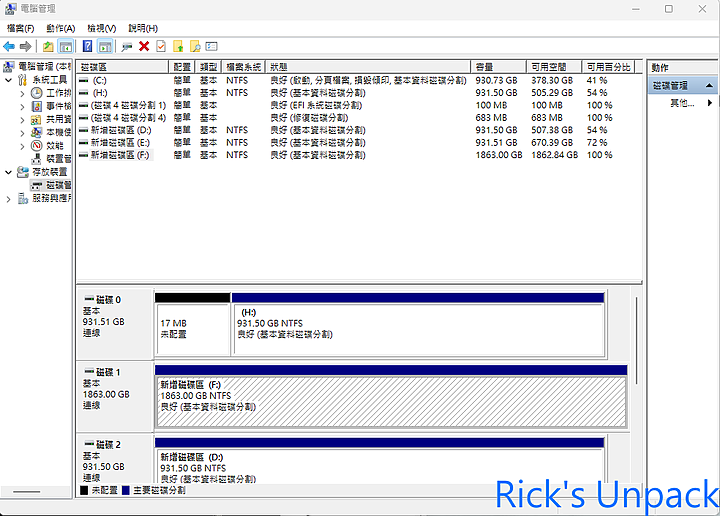
Task: Toggle the Show/Hide Action Pane icon
Action: pos(105,46)
